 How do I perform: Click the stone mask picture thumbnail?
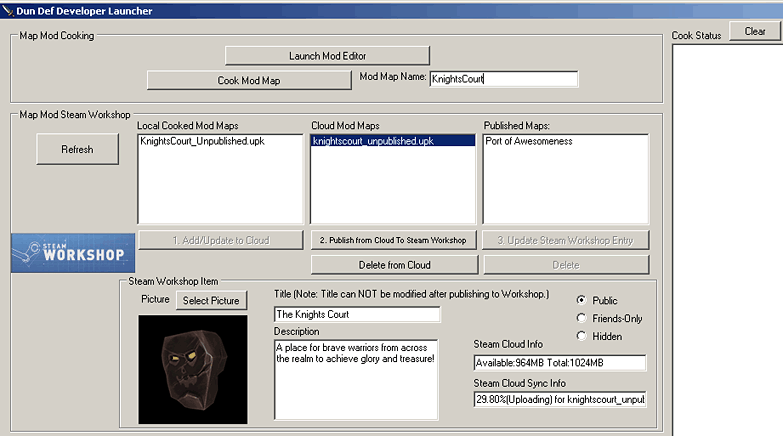coord(193,369)
